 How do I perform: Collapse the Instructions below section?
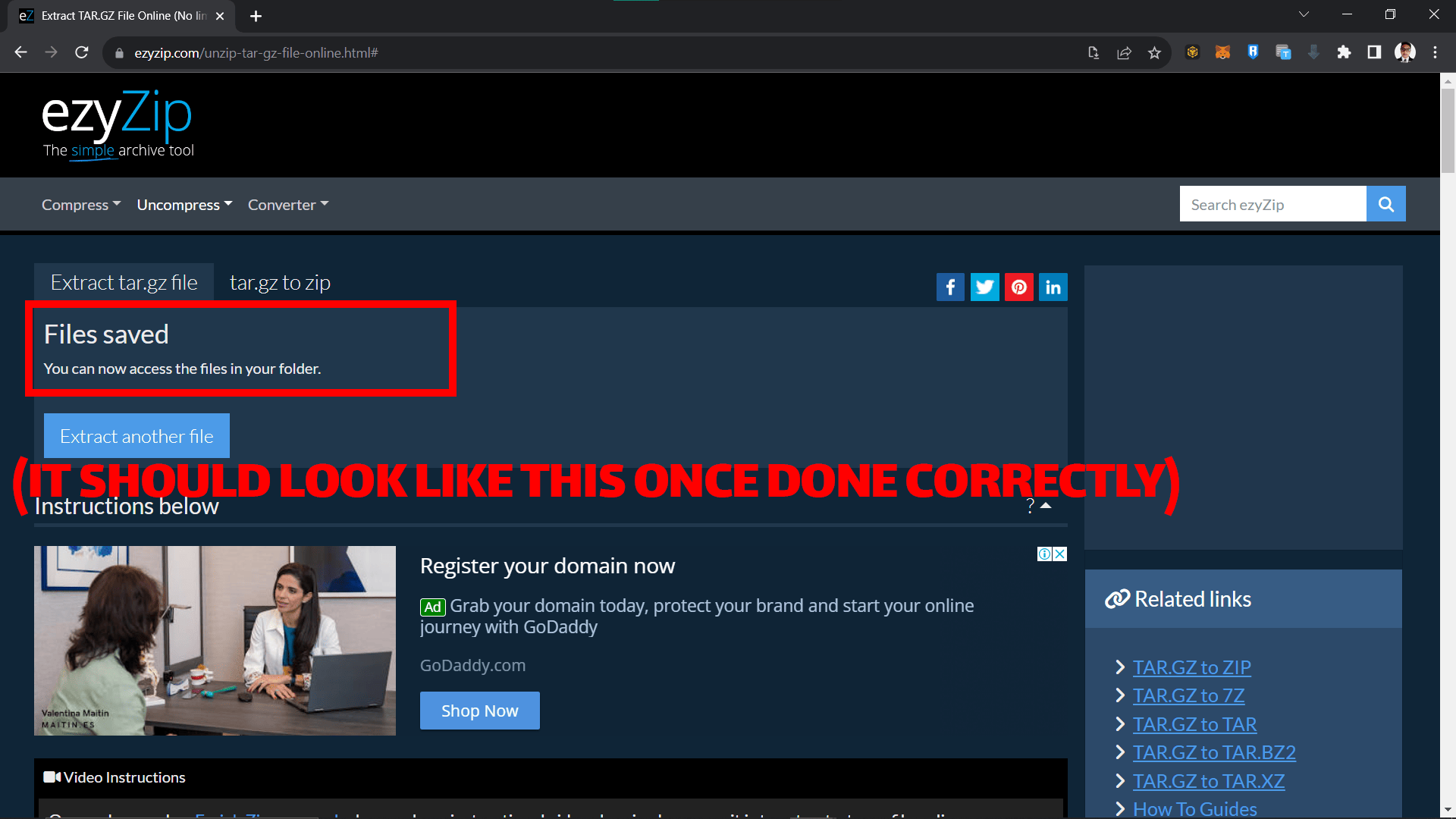click(x=1046, y=504)
